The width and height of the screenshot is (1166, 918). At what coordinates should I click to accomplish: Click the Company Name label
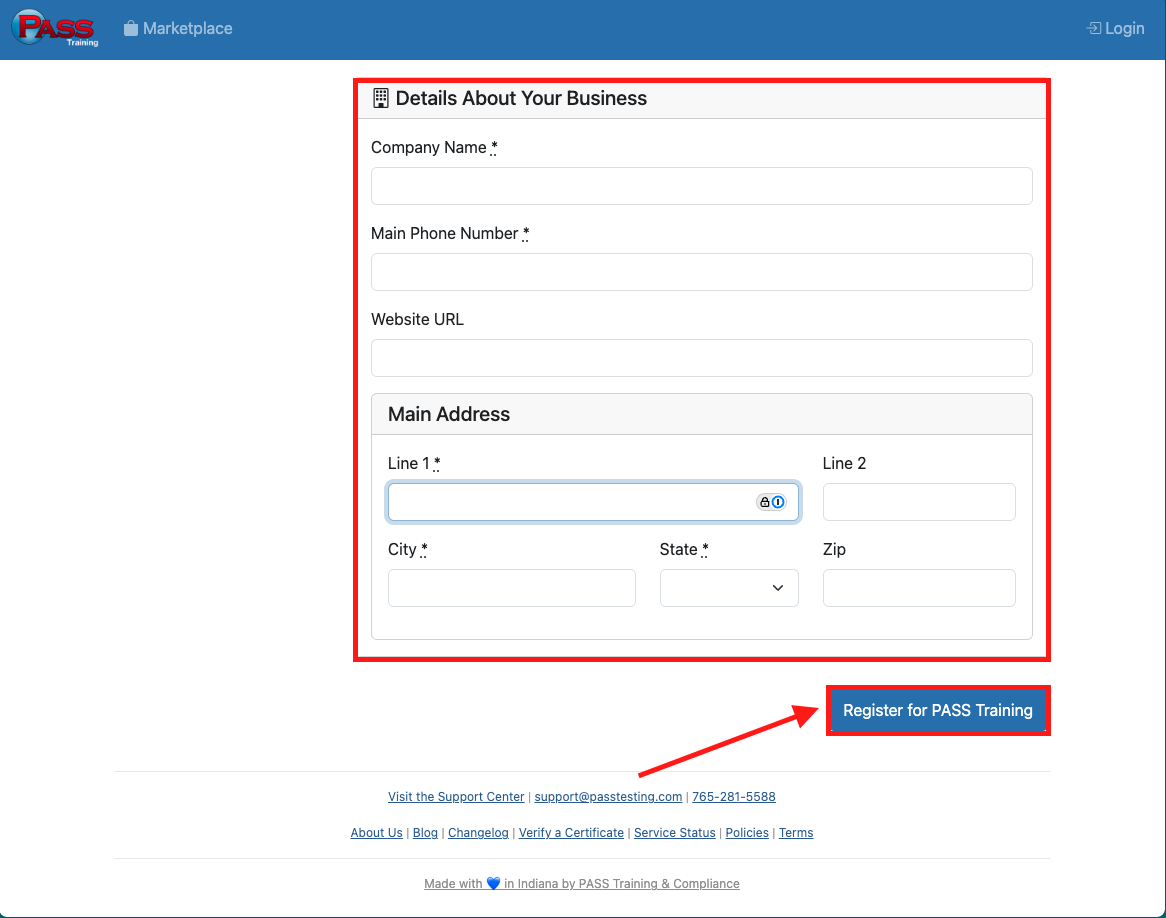coord(434,147)
